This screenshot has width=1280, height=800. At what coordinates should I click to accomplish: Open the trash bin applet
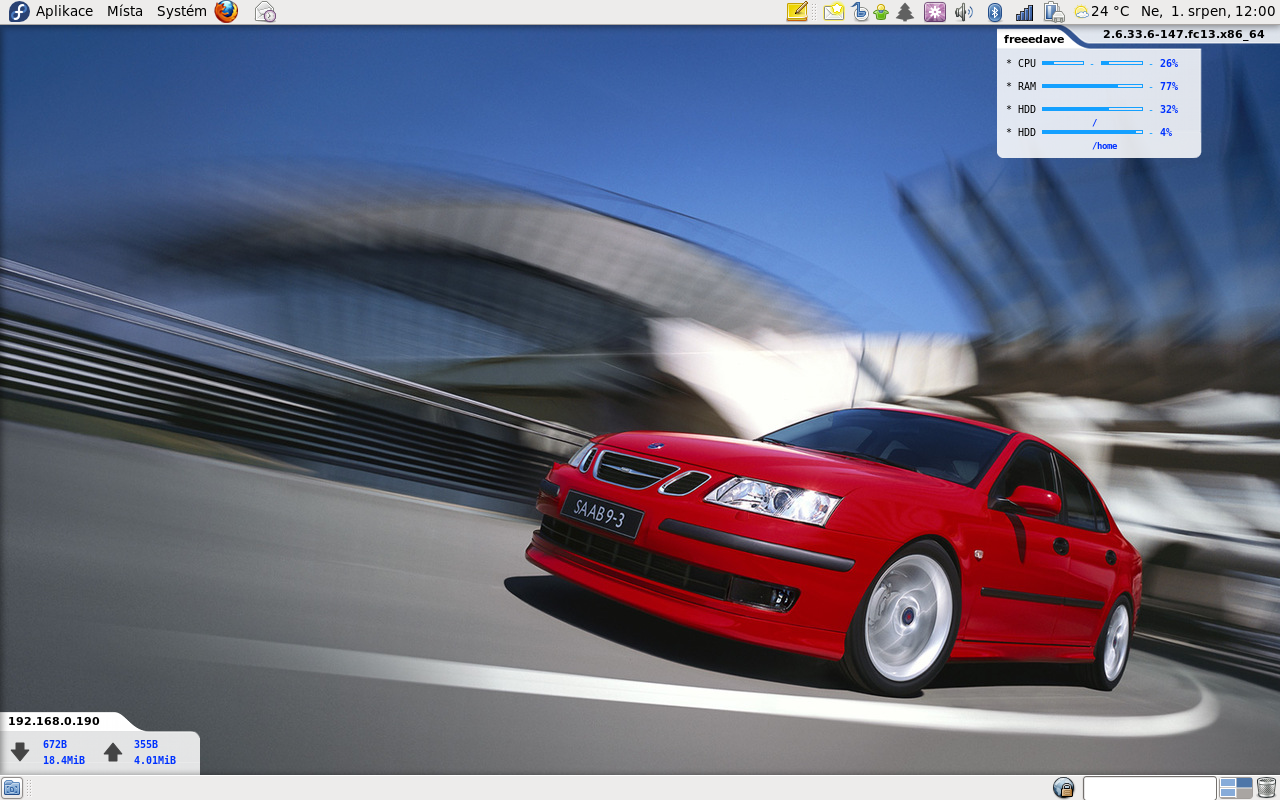[1266, 788]
